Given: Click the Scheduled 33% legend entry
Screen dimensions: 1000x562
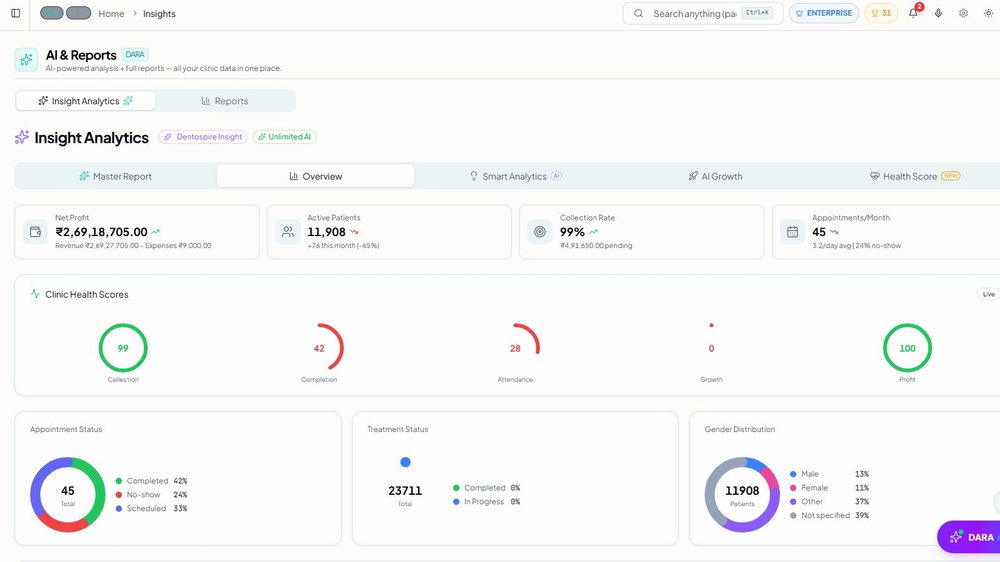Looking at the screenshot, I should coord(152,508).
